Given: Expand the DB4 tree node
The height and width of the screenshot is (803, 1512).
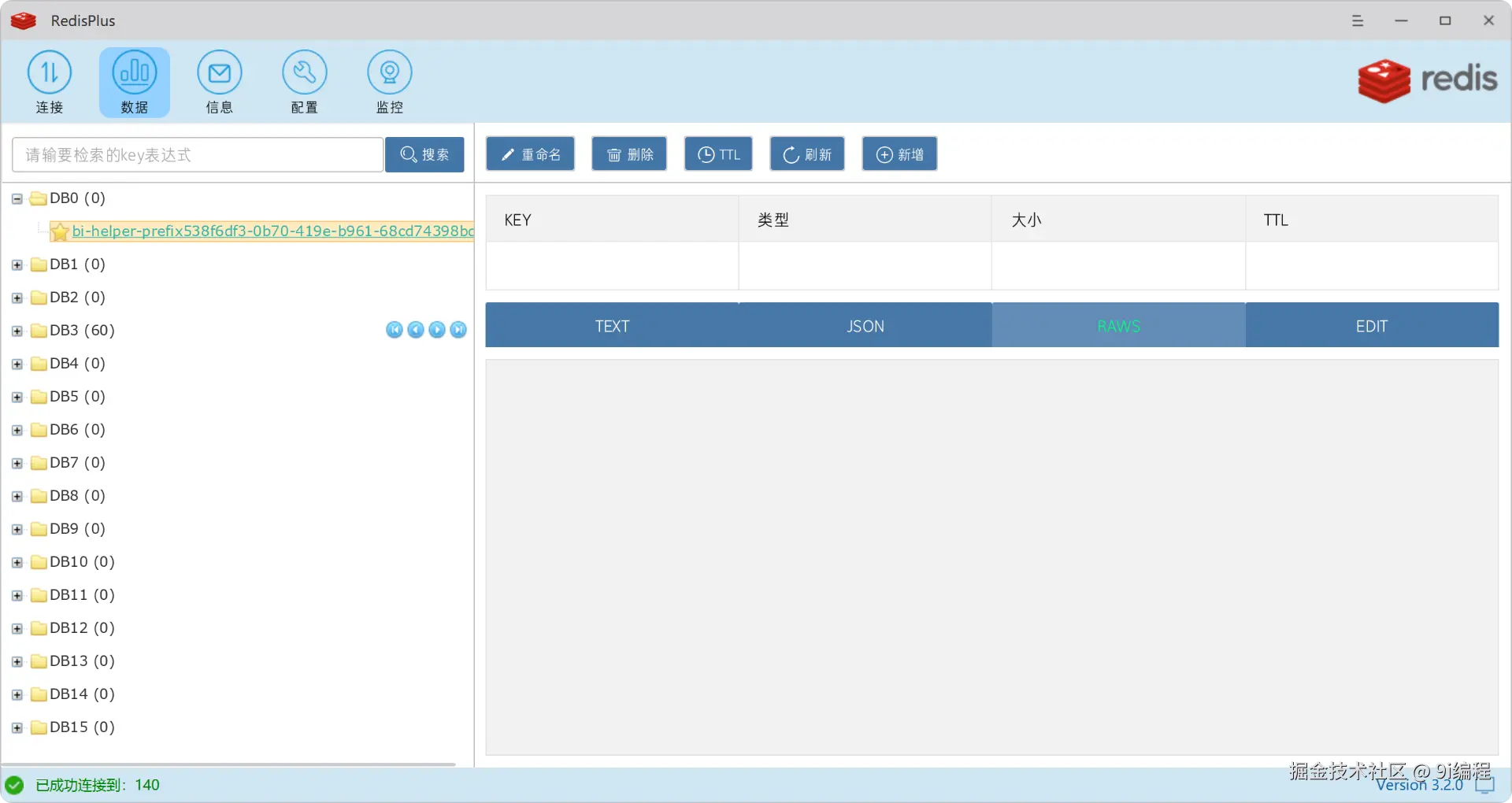Looking at the screenshot, I should [x=17, y=364].
